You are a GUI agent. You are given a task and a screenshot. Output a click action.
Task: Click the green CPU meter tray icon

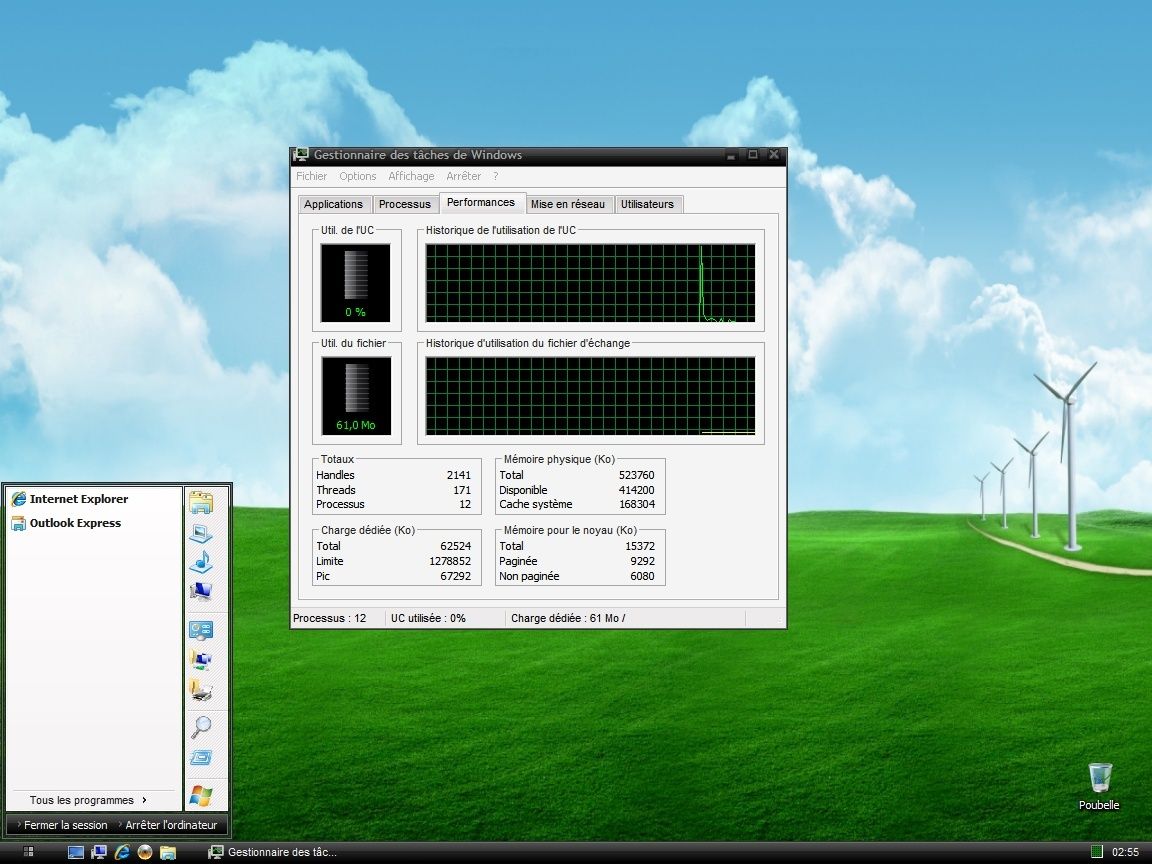[x=1097, y=852]
